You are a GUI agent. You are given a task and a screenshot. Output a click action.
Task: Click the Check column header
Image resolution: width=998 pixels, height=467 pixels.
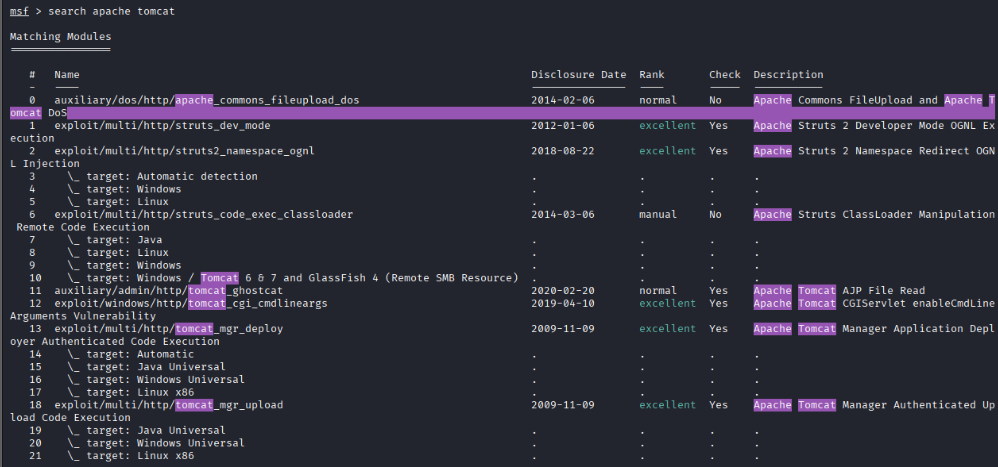coord(725,74)
